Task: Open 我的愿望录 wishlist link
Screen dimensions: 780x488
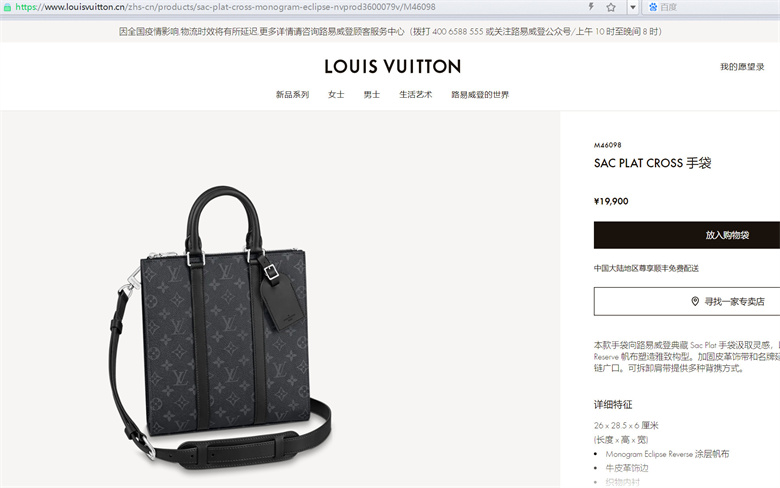Action: [742, 67]
